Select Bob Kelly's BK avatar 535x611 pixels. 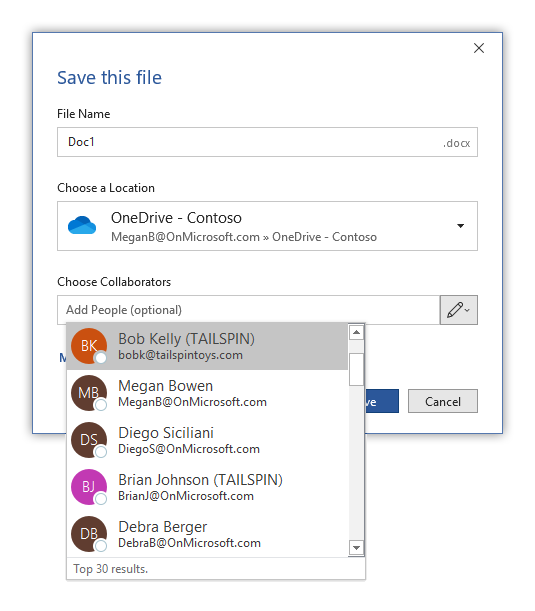pos(89,346)
